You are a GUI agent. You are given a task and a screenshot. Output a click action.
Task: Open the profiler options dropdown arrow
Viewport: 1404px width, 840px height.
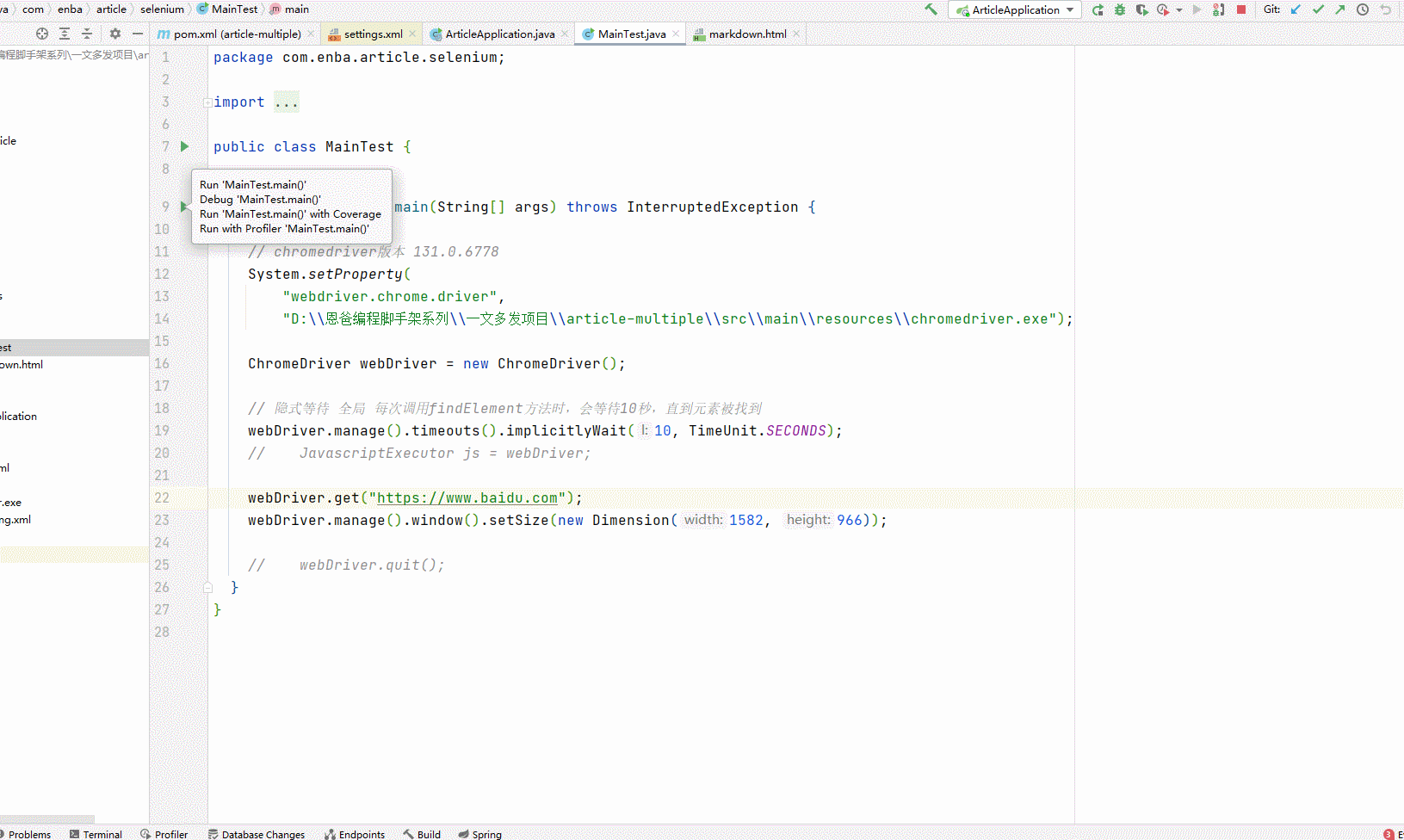(1178, 9)
